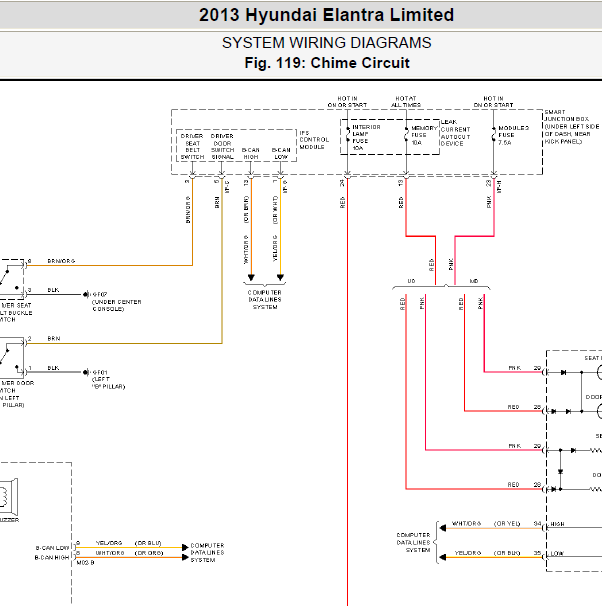This screenshot has width=602, height=606.
Task: Click the Module 2 Fuse 7.5A symbol
Action: 493,133
